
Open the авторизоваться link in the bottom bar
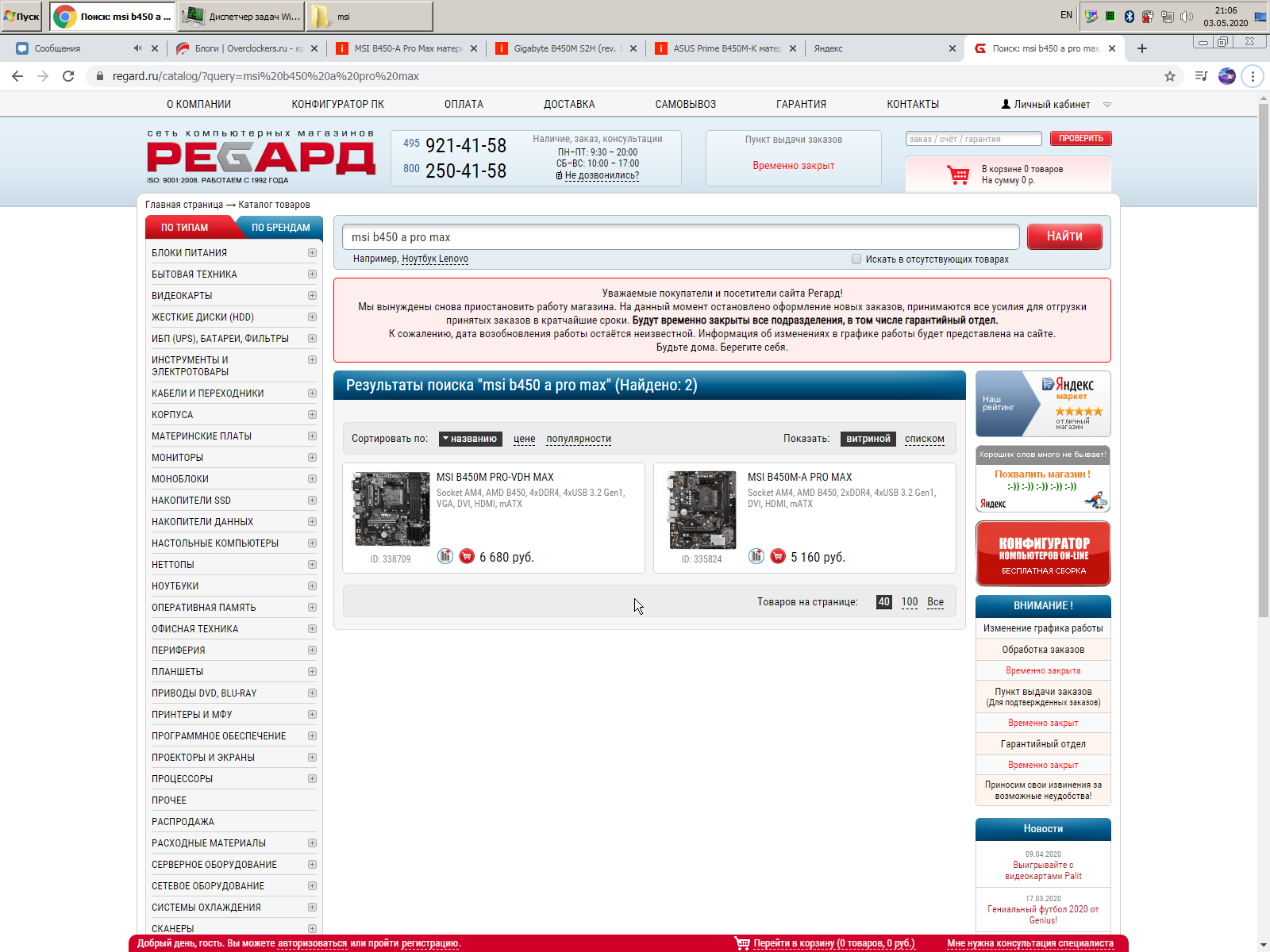point(313,943)
